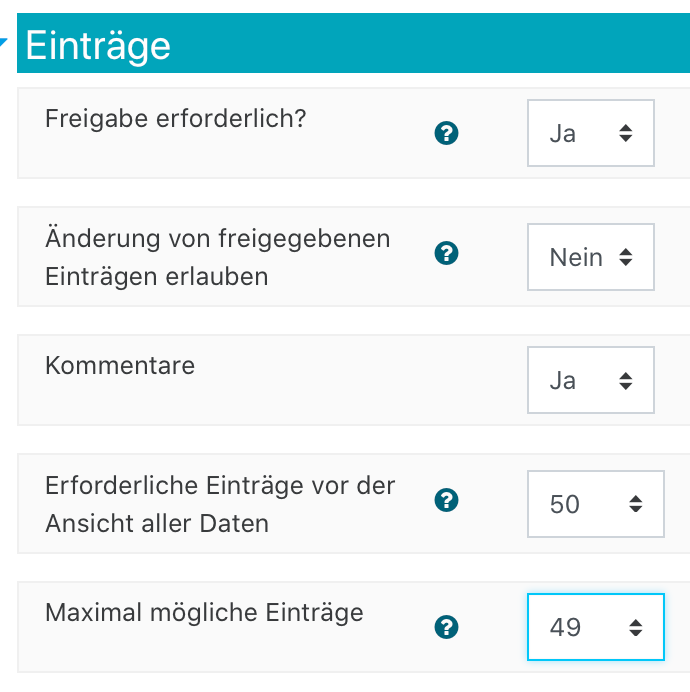Click up-down arrows in the Nein select
690x692 pixels.
626,257
